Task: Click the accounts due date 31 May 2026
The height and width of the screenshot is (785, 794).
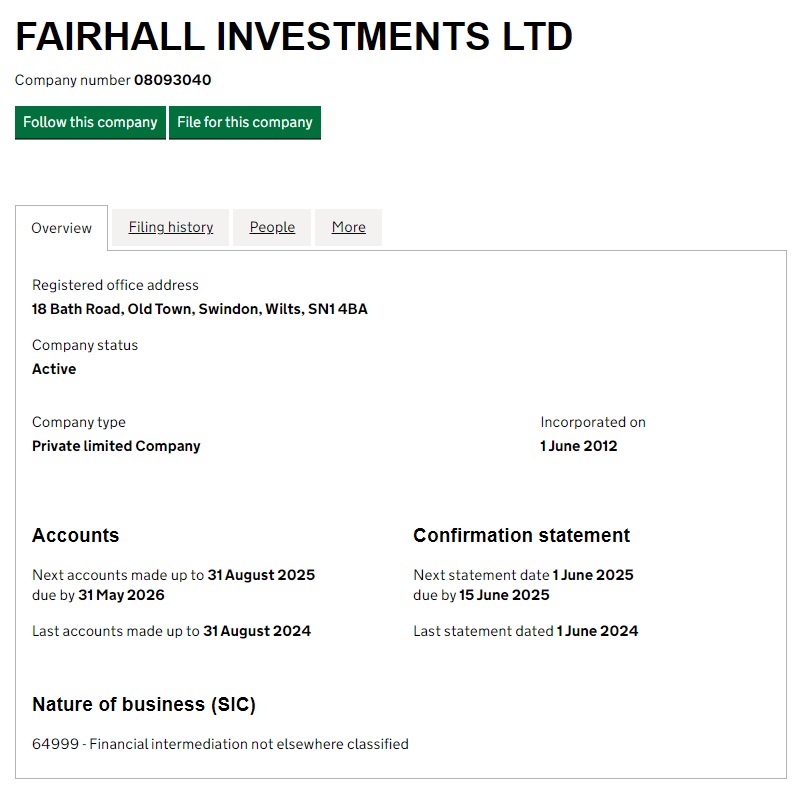Action: point(121,595)
